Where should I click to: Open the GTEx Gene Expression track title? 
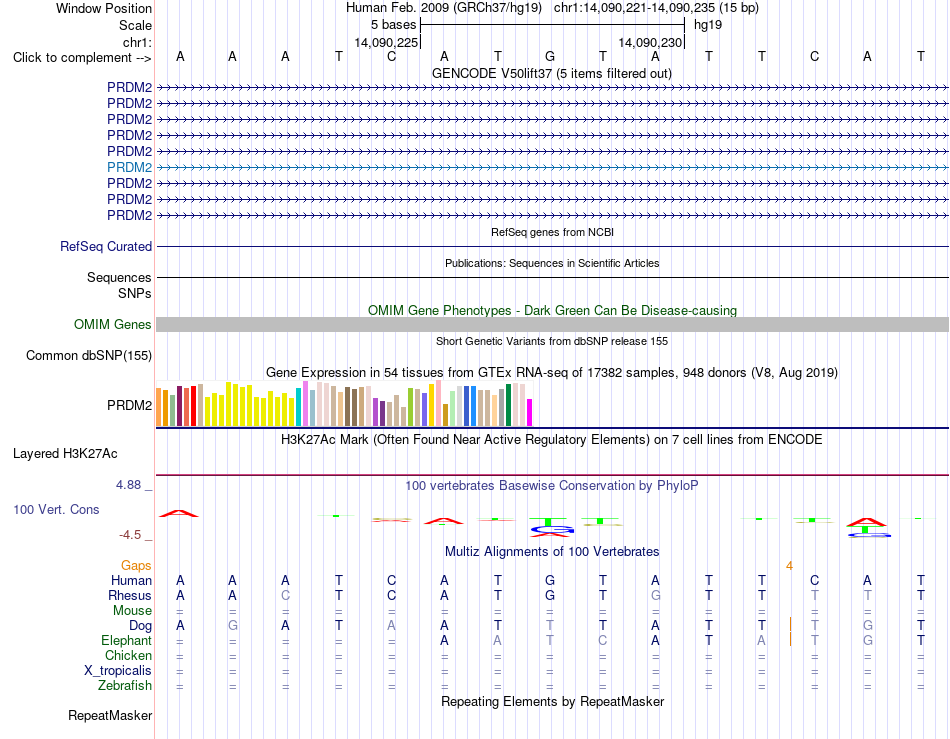pos(552,373)
